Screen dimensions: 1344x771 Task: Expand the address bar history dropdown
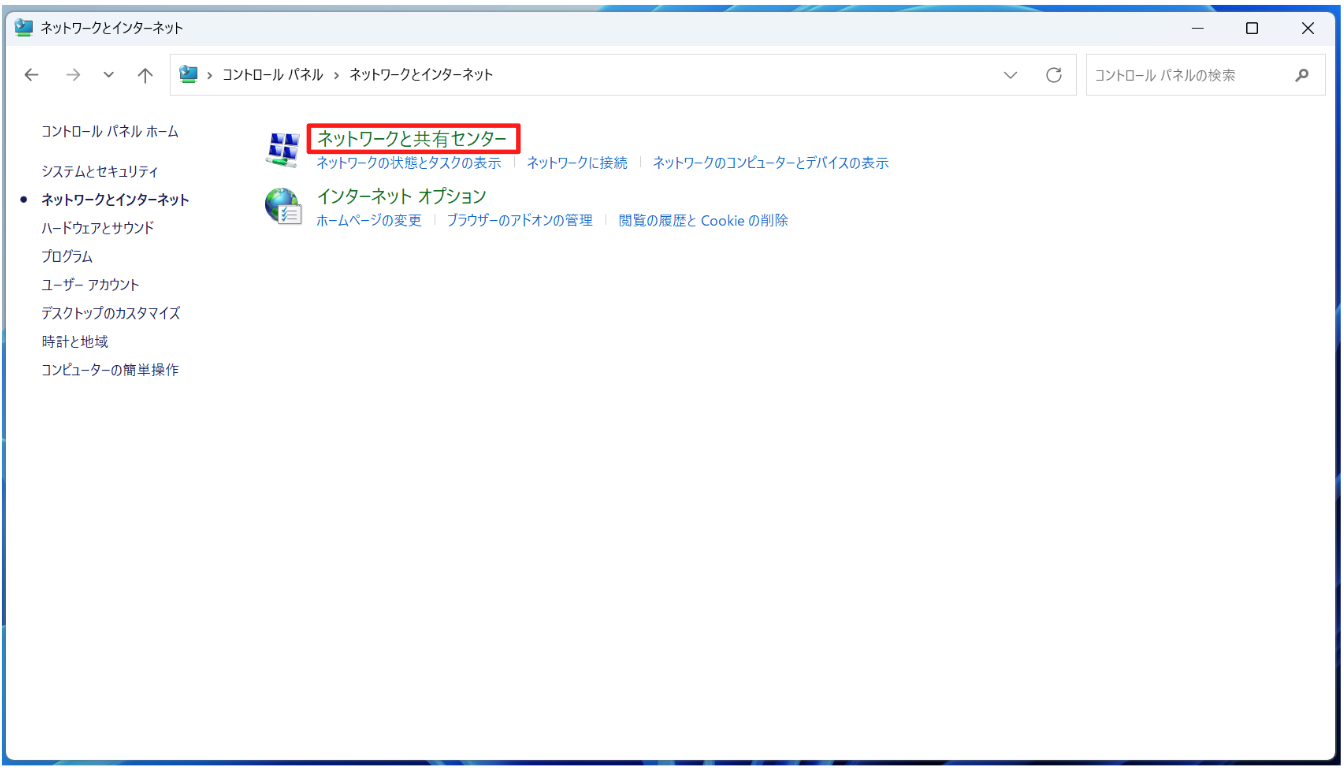pyautogui.click(x=1011, y=75)
